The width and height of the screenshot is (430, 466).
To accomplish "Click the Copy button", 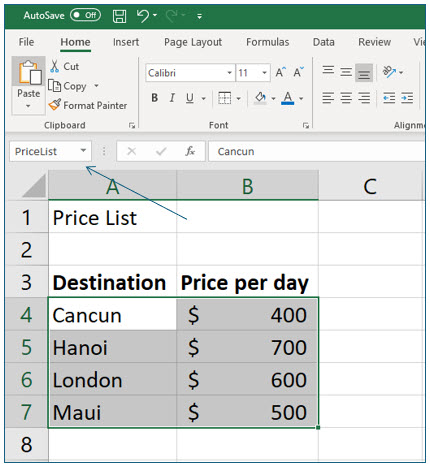I will (68, 86).
